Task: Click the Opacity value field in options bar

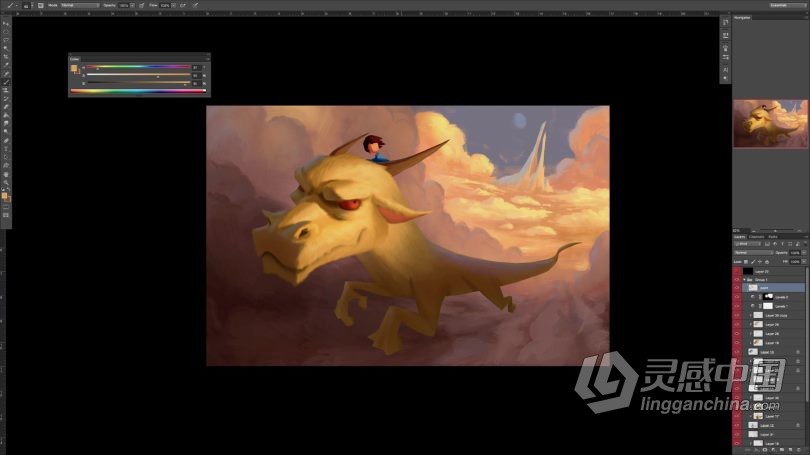Action: point(124,5)
